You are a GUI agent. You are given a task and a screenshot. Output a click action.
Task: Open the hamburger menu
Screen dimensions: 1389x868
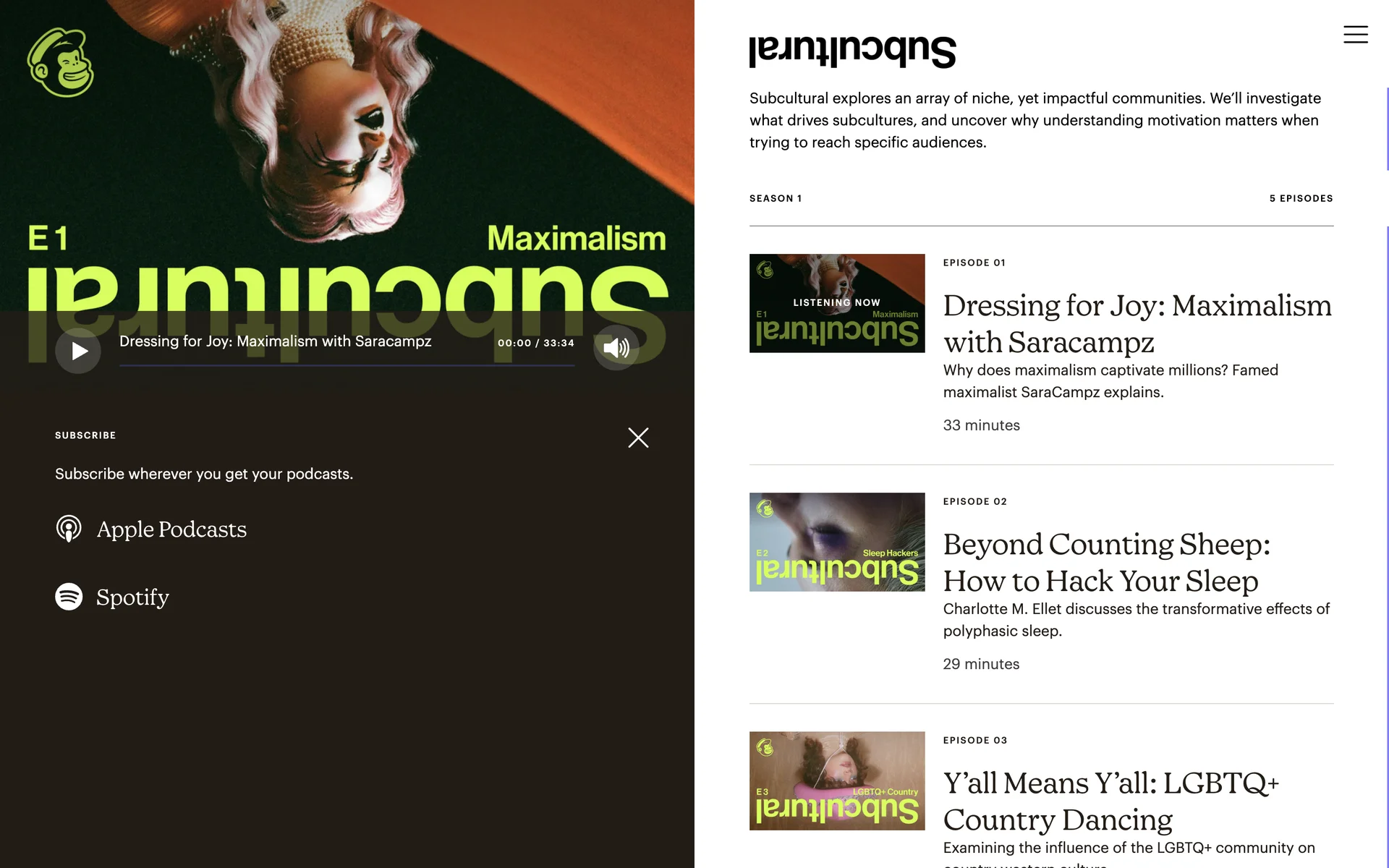coord(1355,35)
